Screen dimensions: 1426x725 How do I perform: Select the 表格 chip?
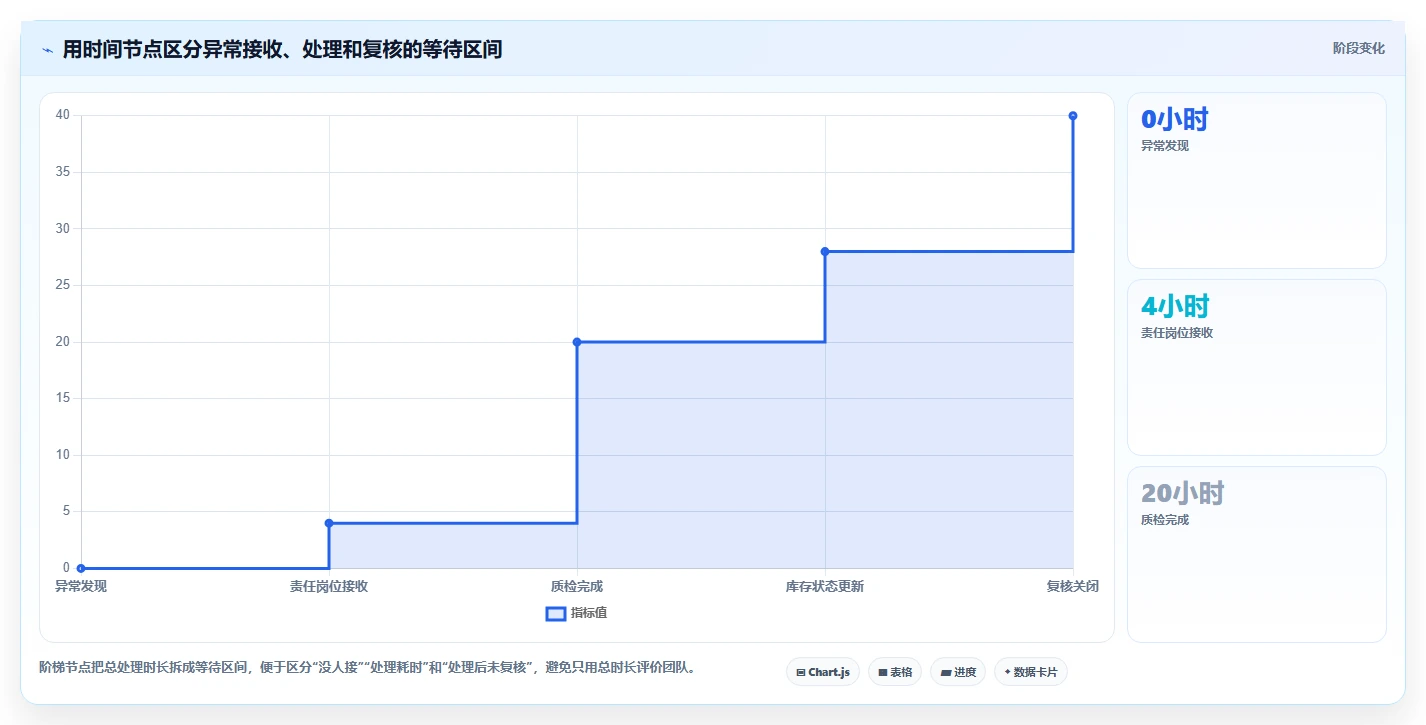pos(895,672)
